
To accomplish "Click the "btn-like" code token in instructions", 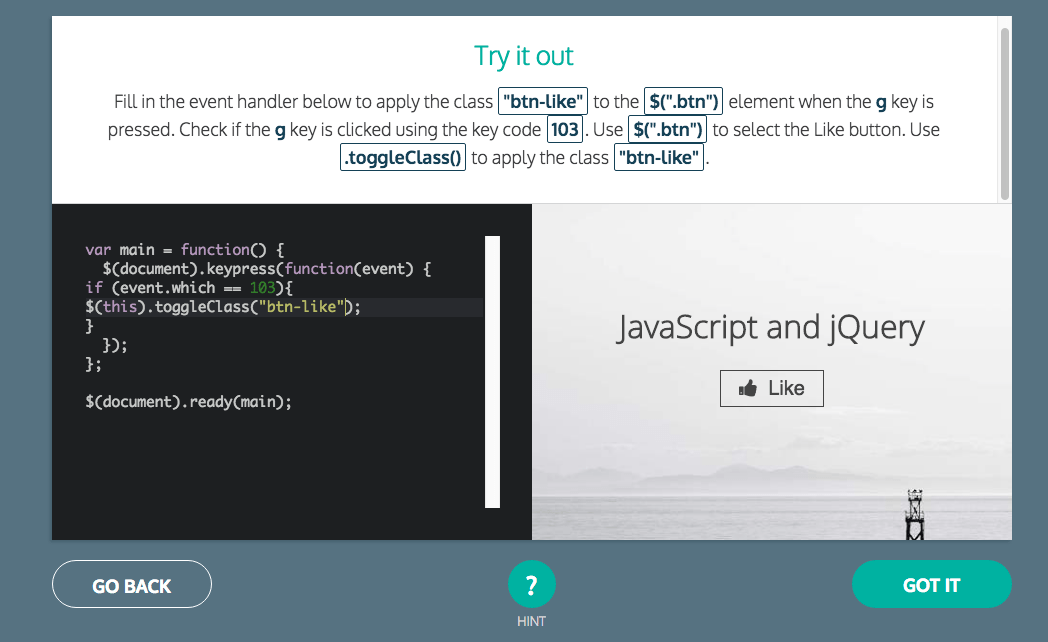I will tap(543, 101).
